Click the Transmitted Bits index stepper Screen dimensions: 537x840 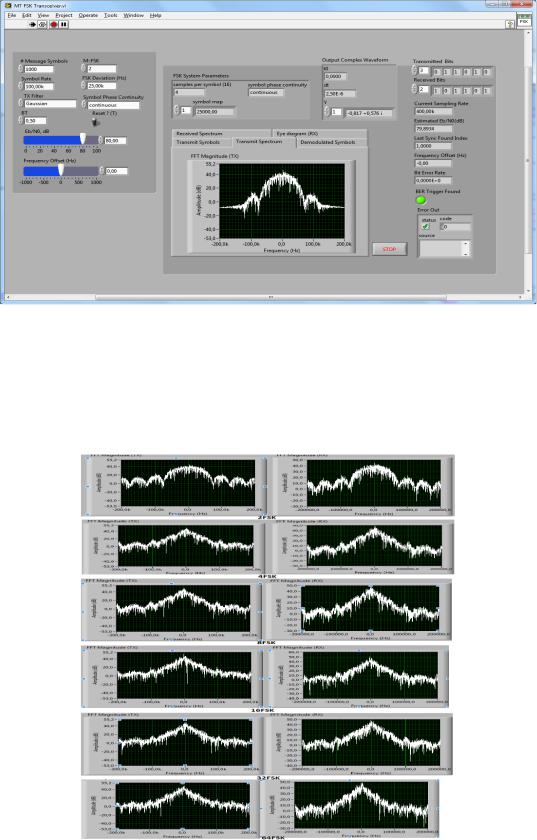tap(414, 71)
